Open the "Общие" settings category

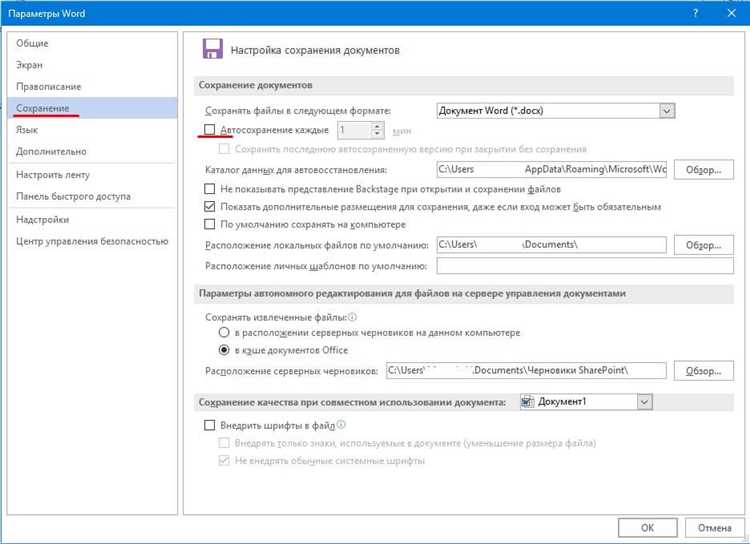[32, 43]
